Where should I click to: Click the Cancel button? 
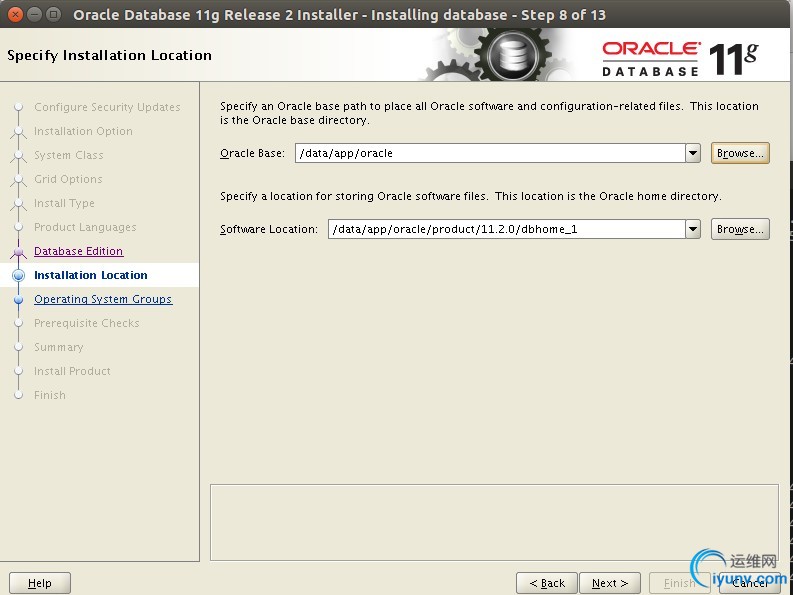750,583
